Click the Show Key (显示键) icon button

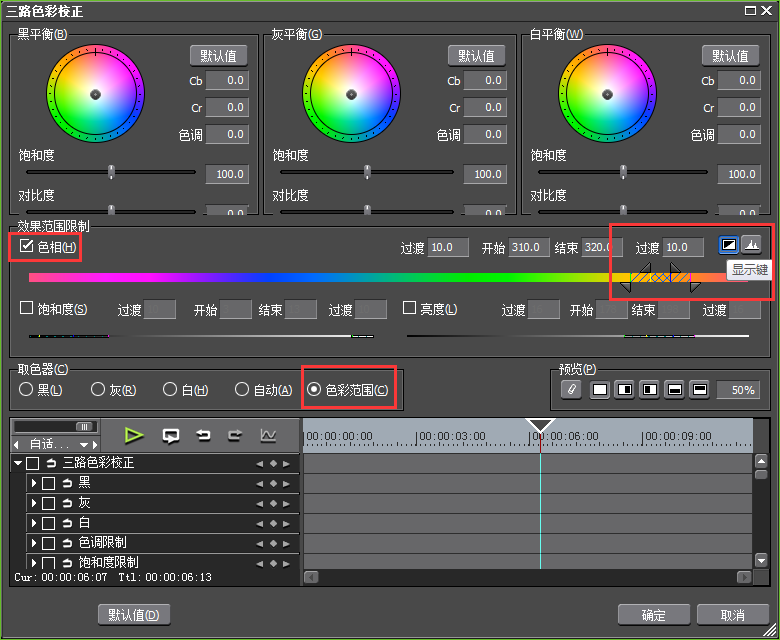pyautogui.click(x=729, y=245)
